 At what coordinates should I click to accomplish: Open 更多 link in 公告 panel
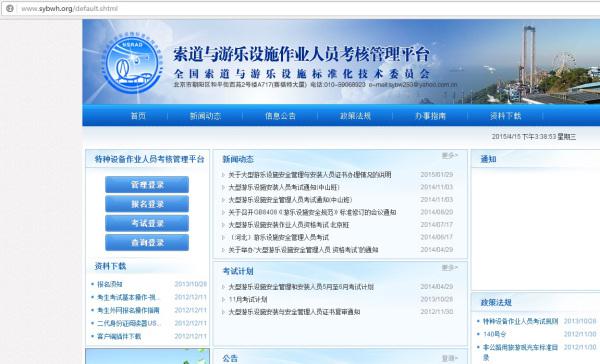pyautogui.click(x=450, y=358)
